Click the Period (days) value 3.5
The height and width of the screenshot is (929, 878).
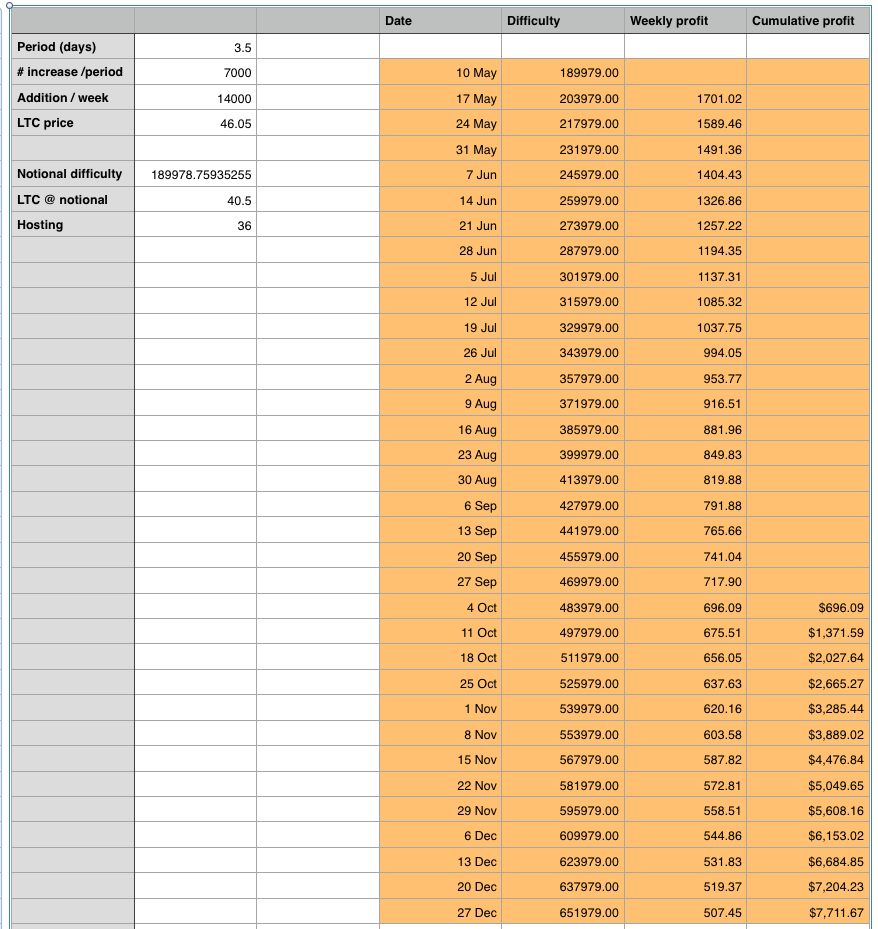(196, 46)
